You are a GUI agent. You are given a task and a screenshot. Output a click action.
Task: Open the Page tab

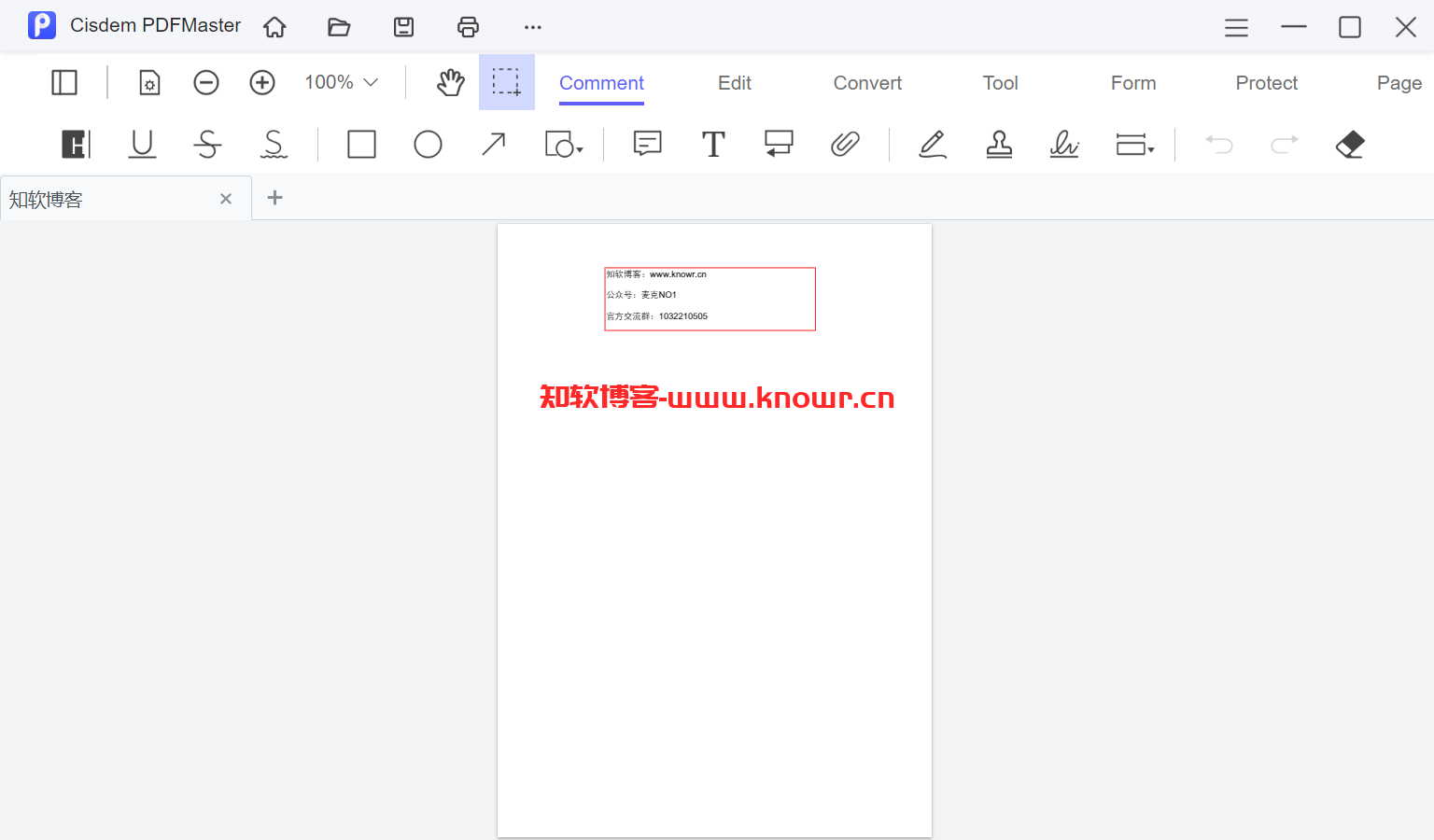click(1399, 83)
